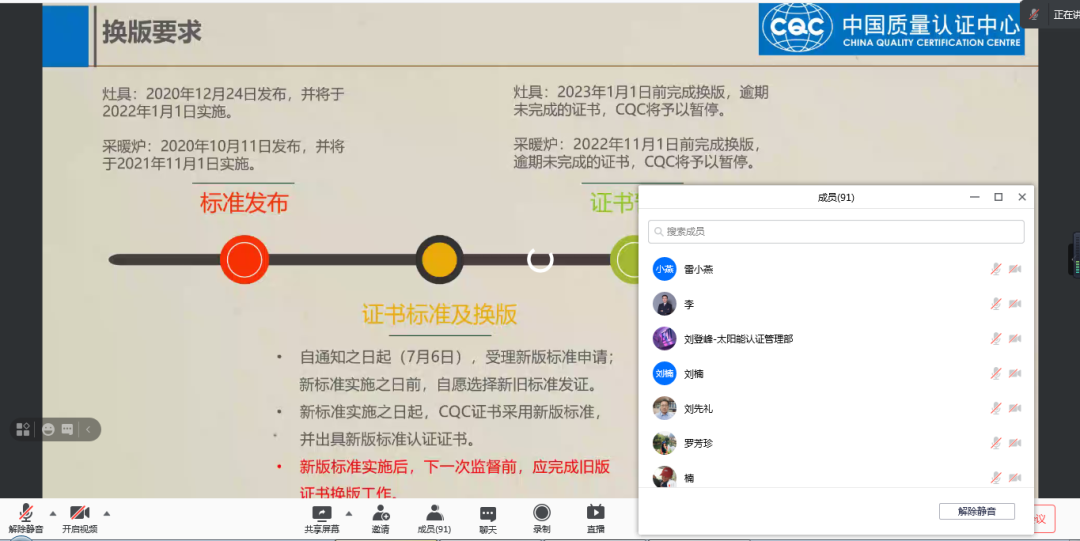Image resolution: width=1080 pixels, height=541 pixels.
Task: Click camera-off icon for 刘先礼
Action: [x=1015, y=408]
